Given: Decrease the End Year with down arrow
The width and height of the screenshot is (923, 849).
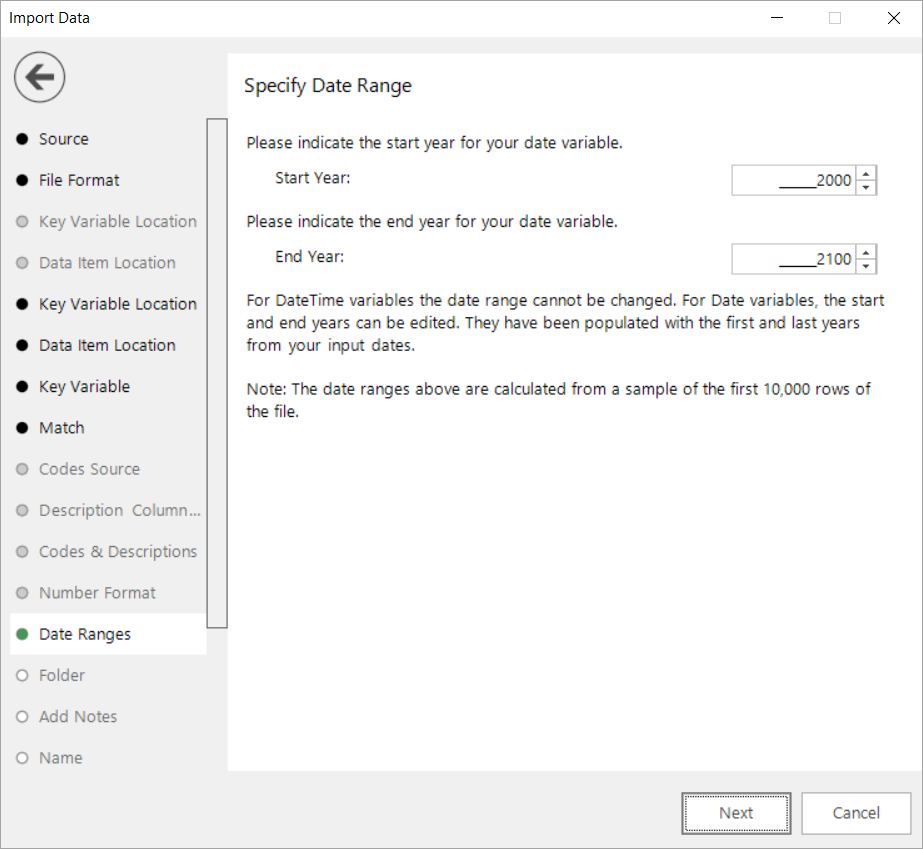Looking at the screenshot, I should point(866,266).
